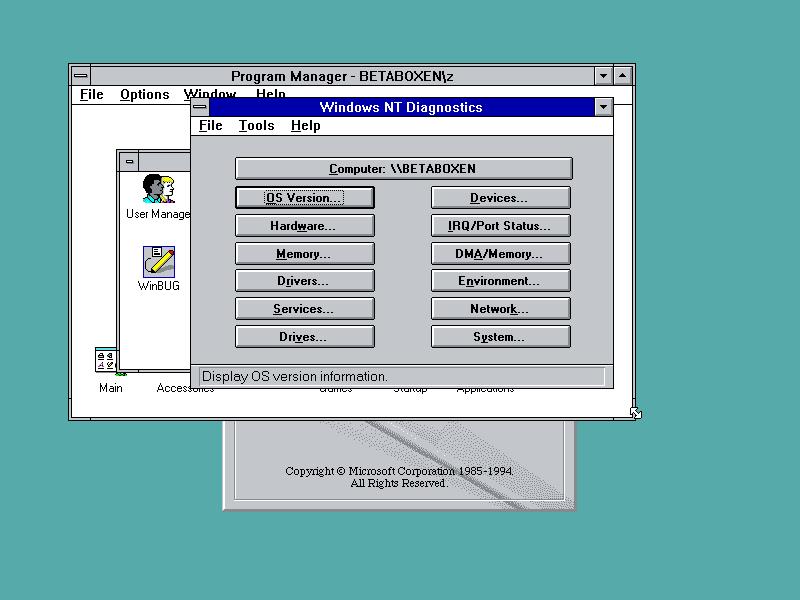Image resolution: width=800 pixels, height=600 pixels.
Task: Open the Help menu in Windows NT Diagnostics
Action: 306,126
